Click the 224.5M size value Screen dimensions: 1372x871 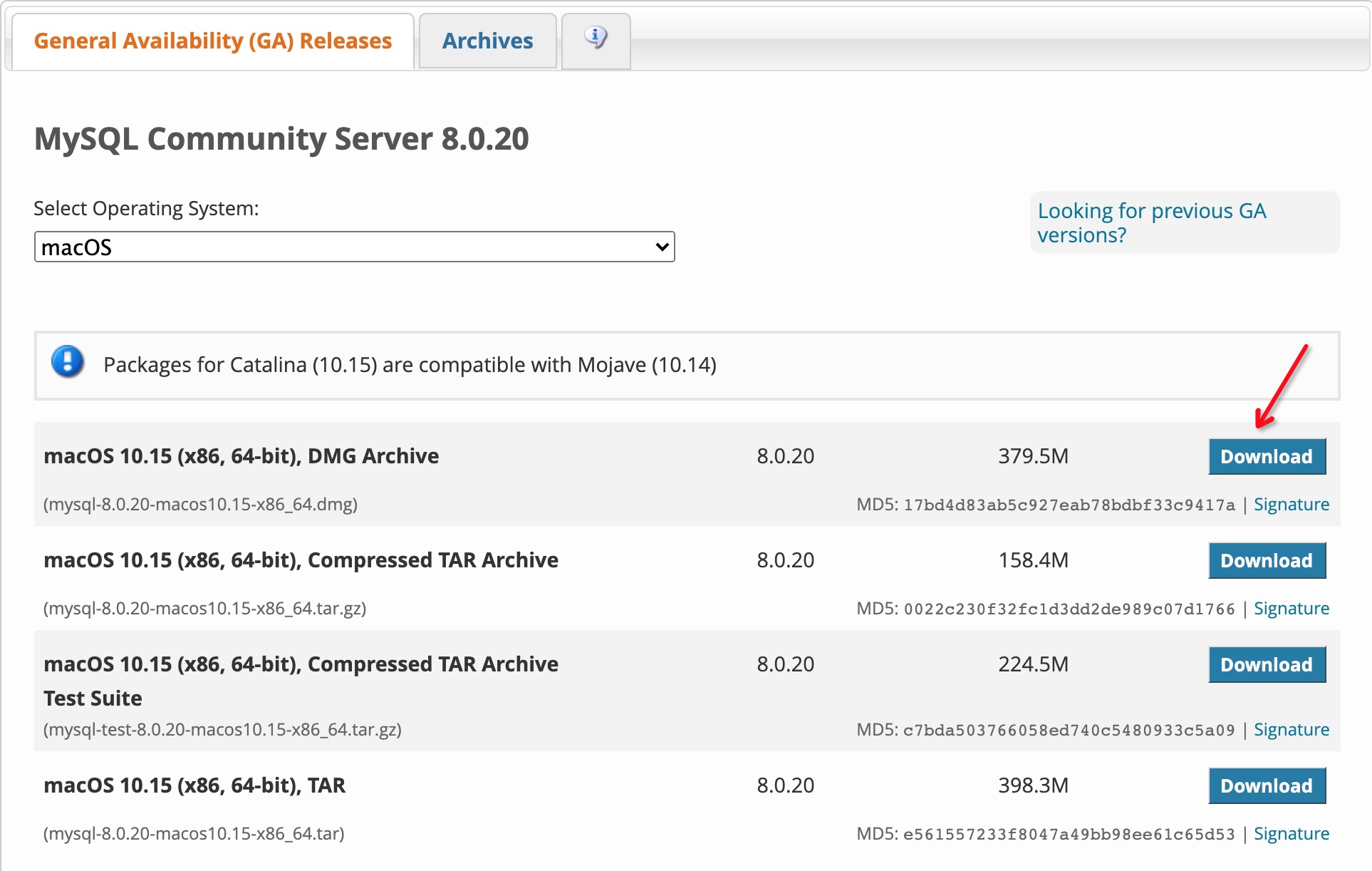pos(1033,664)
